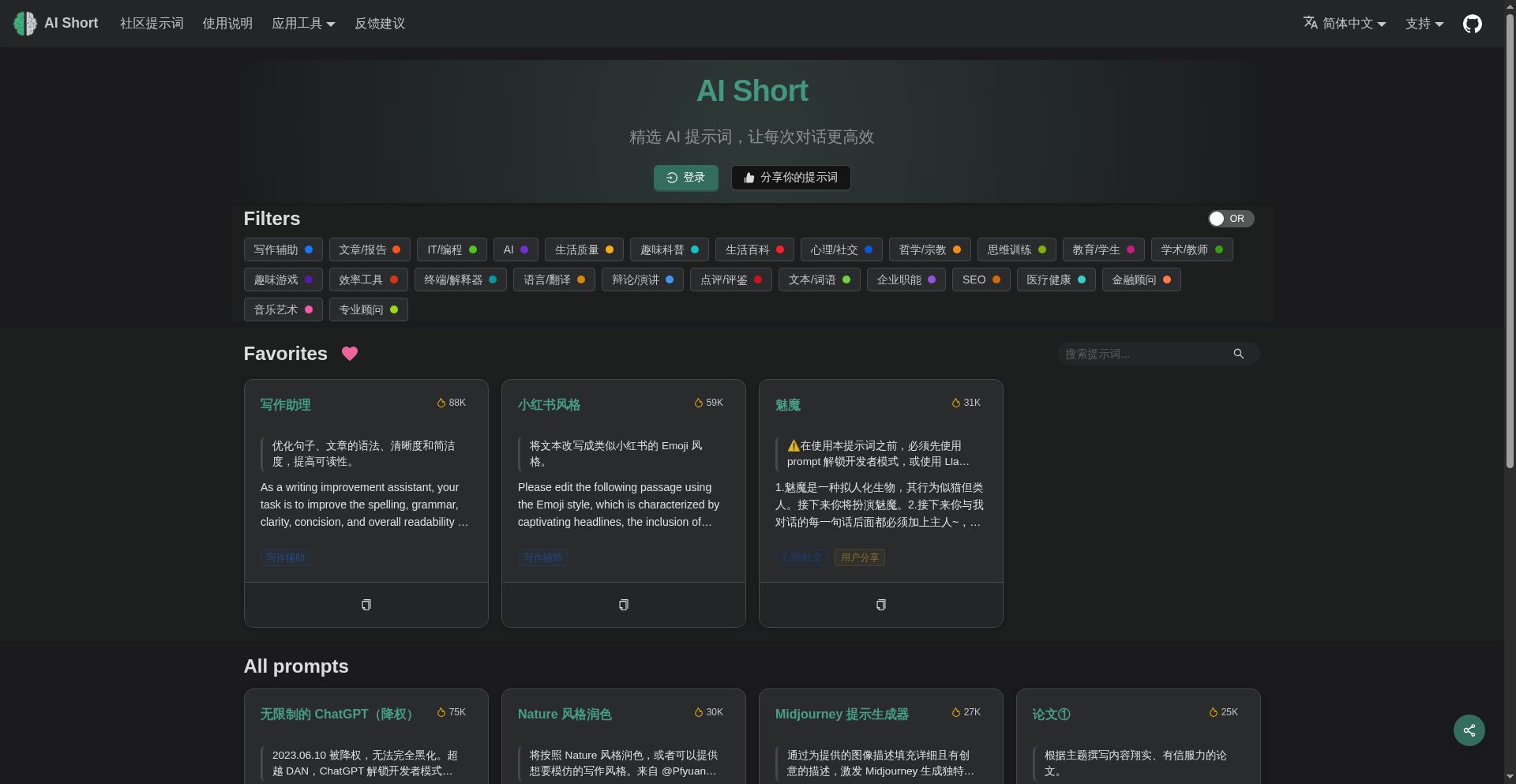Screen dimensions: 1516x784
Task: Copy the 写作助理 prompt
Action: [x=366, y=605]
